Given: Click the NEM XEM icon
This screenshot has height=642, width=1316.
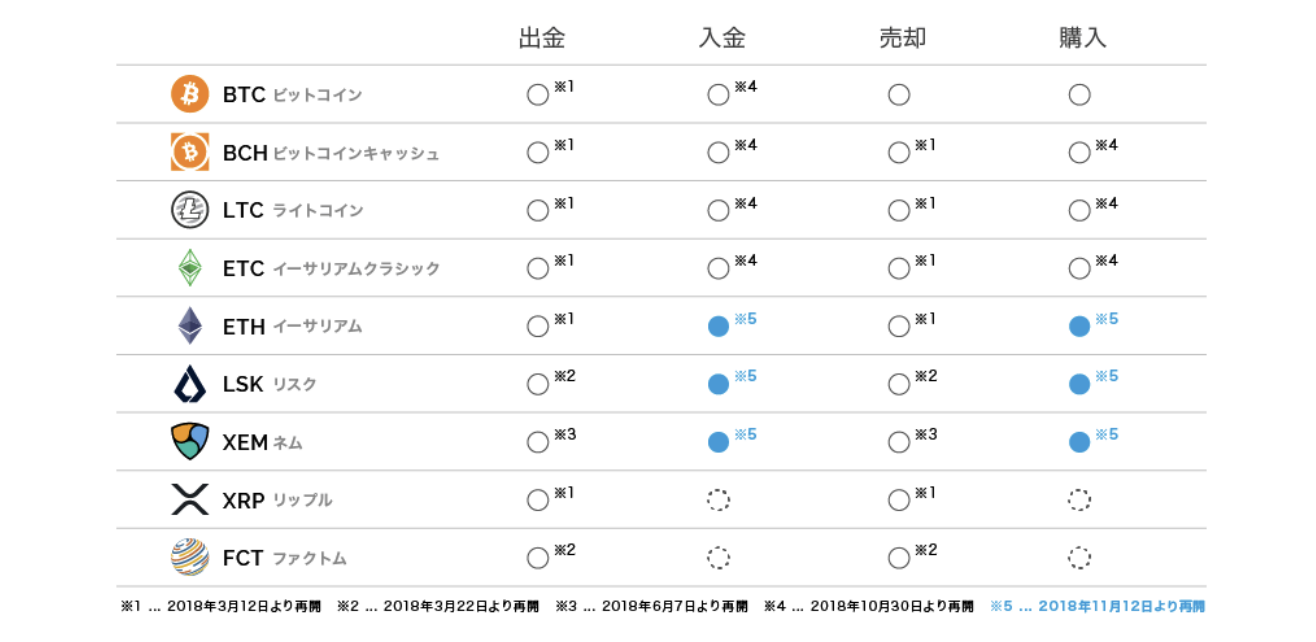Looking at the screenshot, I should (x=189, y=441).
